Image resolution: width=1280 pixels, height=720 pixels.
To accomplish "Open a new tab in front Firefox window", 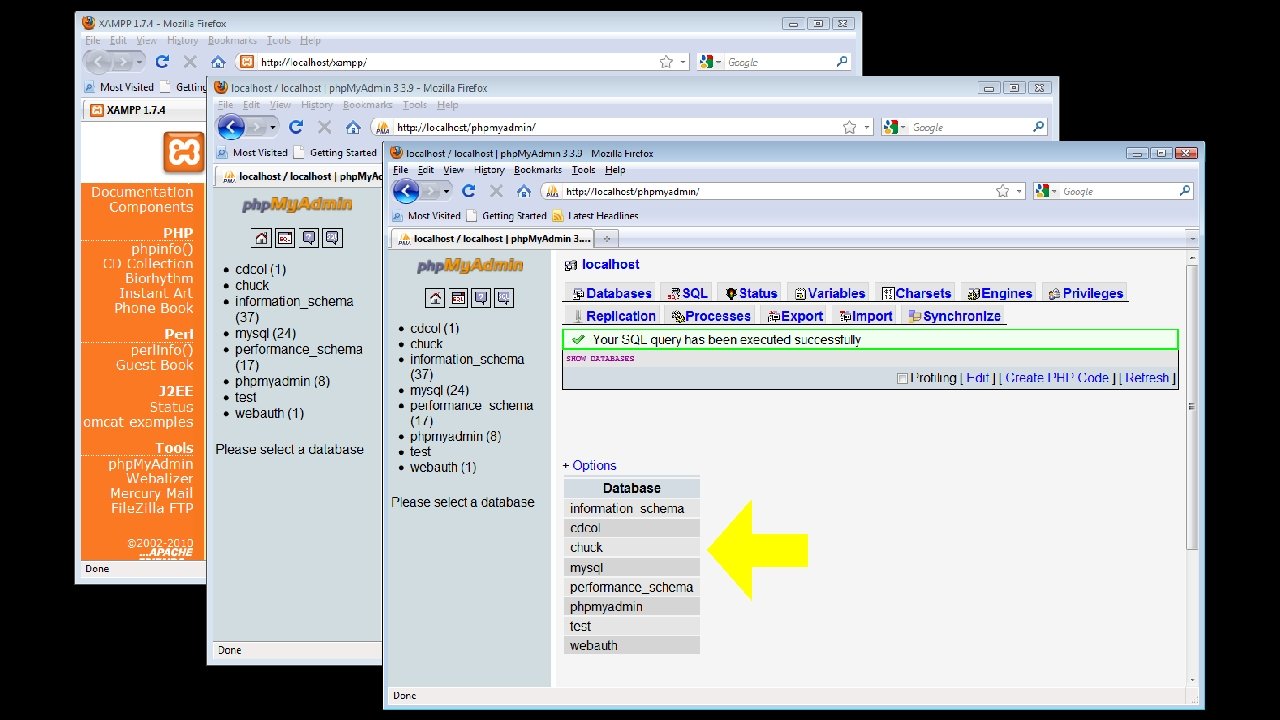I will (607, 239).
